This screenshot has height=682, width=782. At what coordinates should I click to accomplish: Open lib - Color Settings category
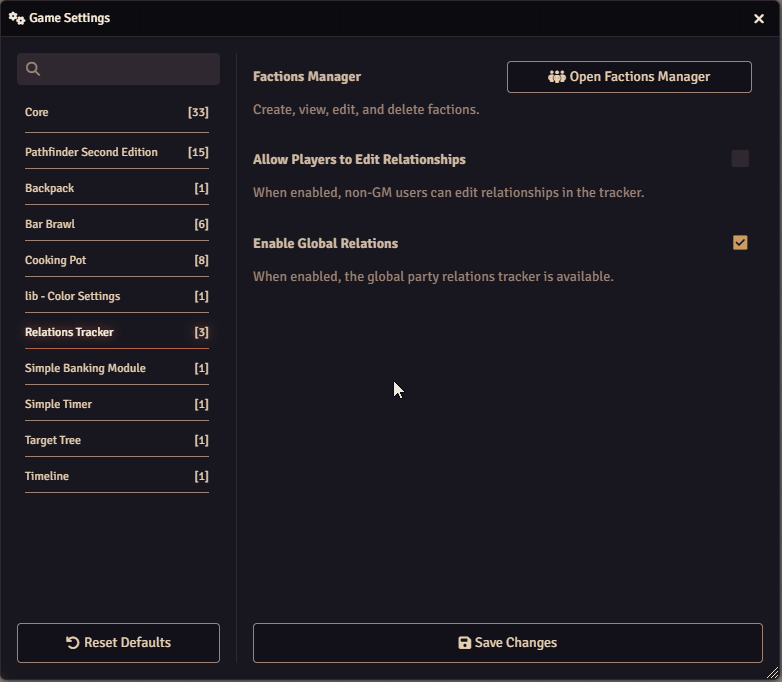[116, 296]
